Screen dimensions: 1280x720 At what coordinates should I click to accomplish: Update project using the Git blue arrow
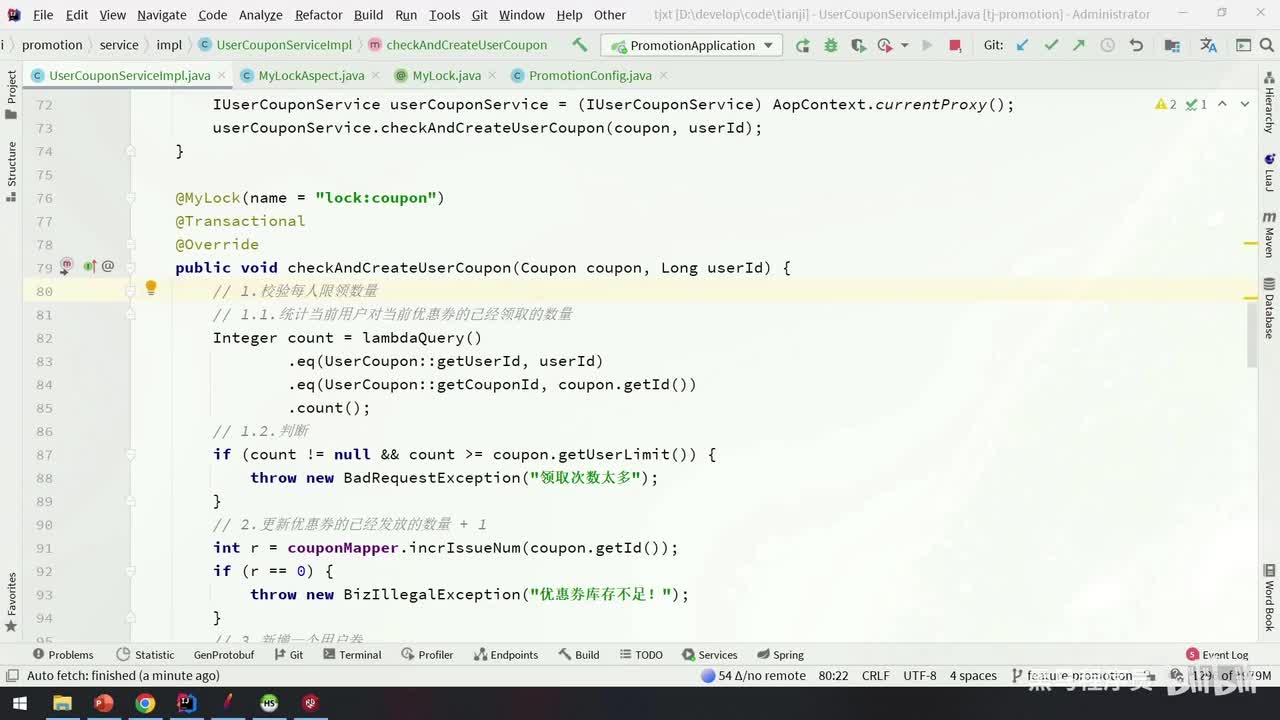pos(1022,45)
